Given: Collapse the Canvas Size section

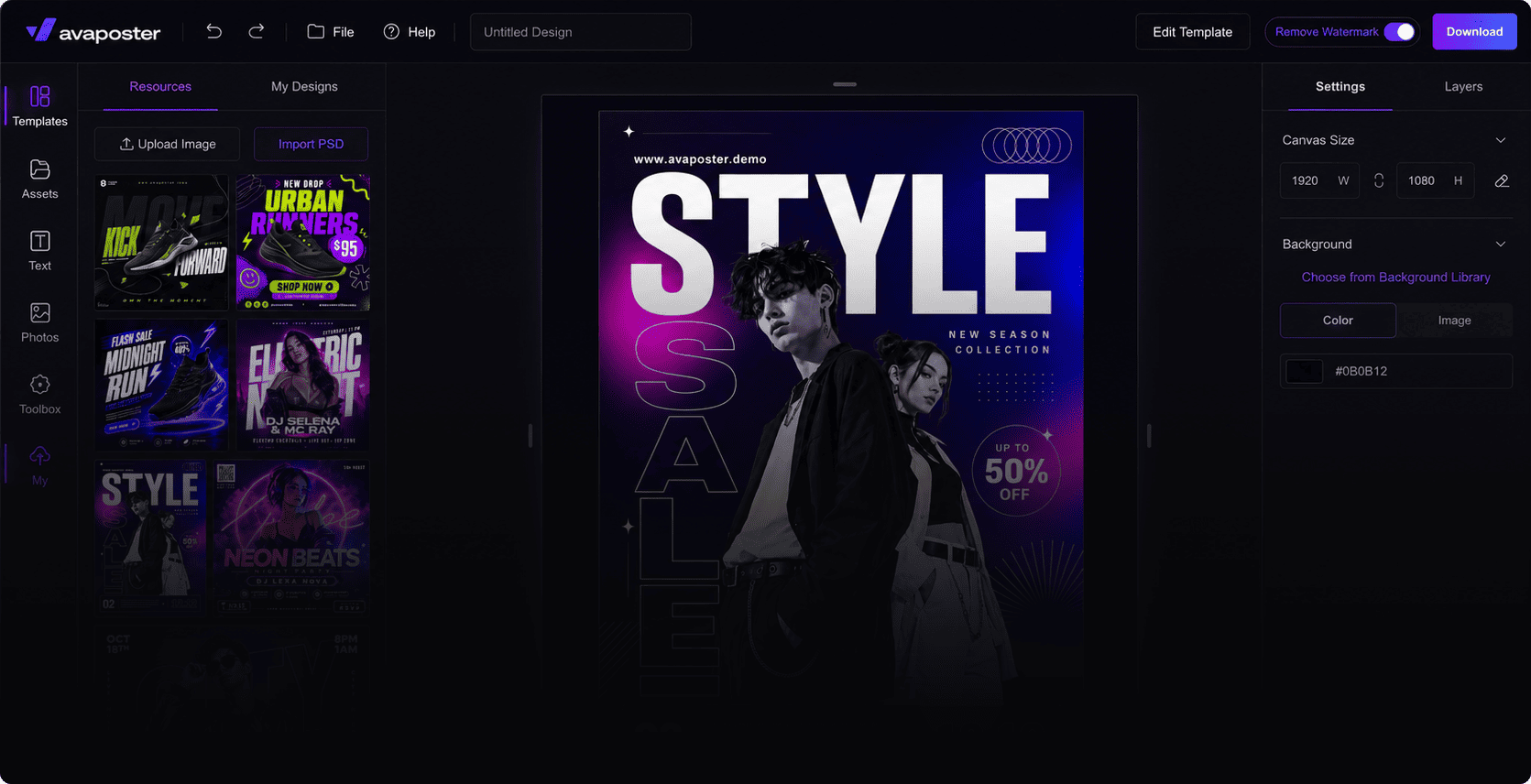Looking at the screenshot, I should tap(1501, 140).
